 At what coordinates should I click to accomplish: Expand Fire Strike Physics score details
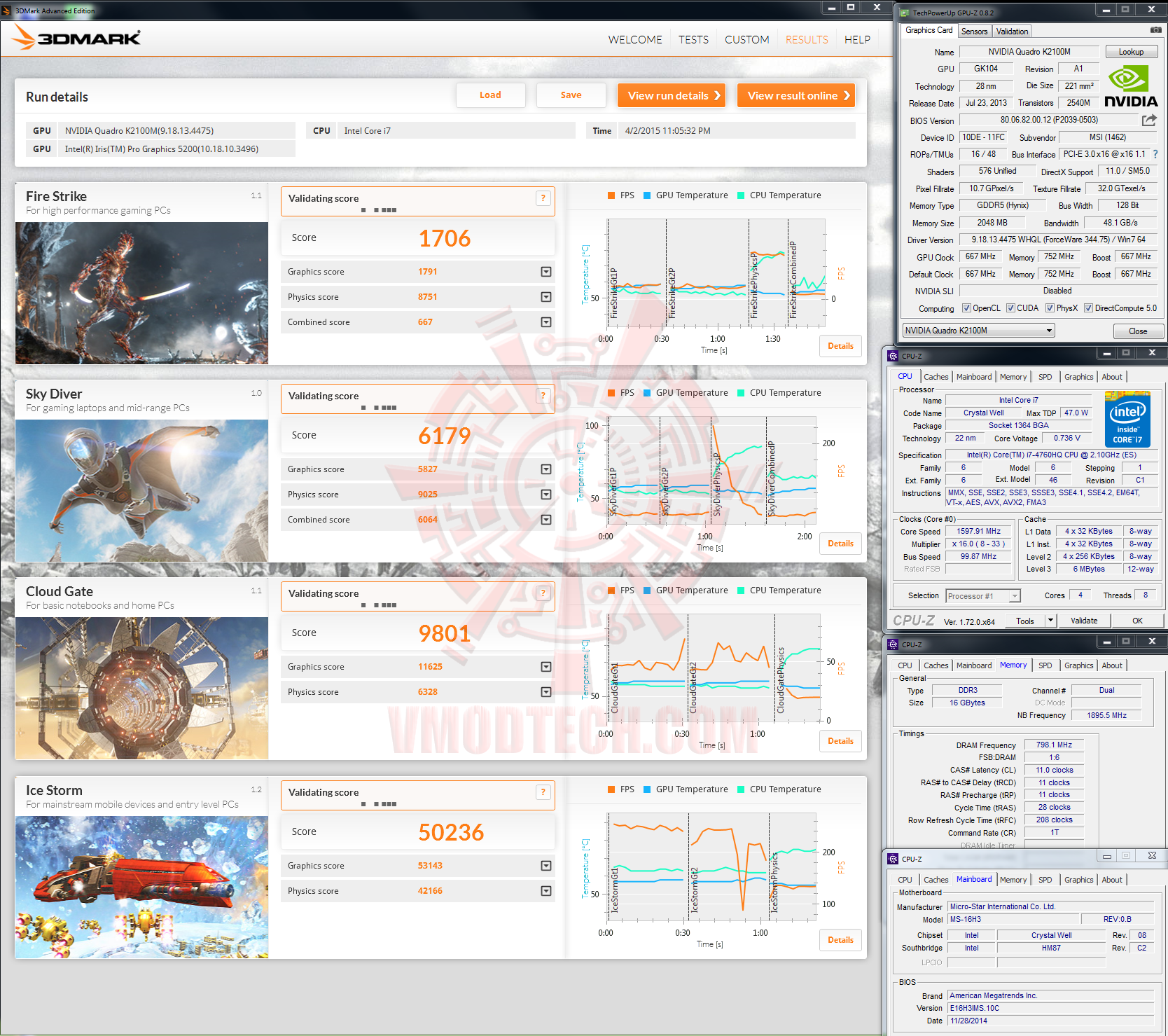point(546,297)
